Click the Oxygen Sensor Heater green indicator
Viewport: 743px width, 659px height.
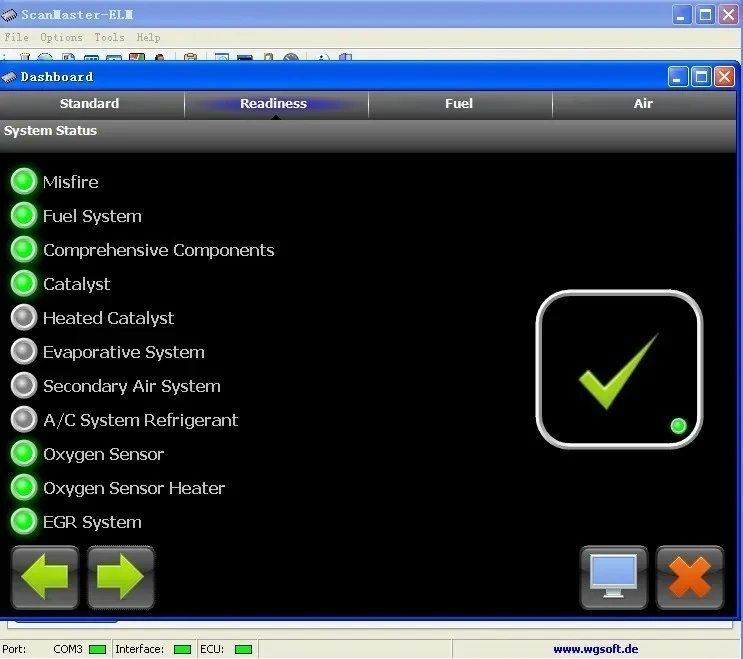tap(24, 487)
